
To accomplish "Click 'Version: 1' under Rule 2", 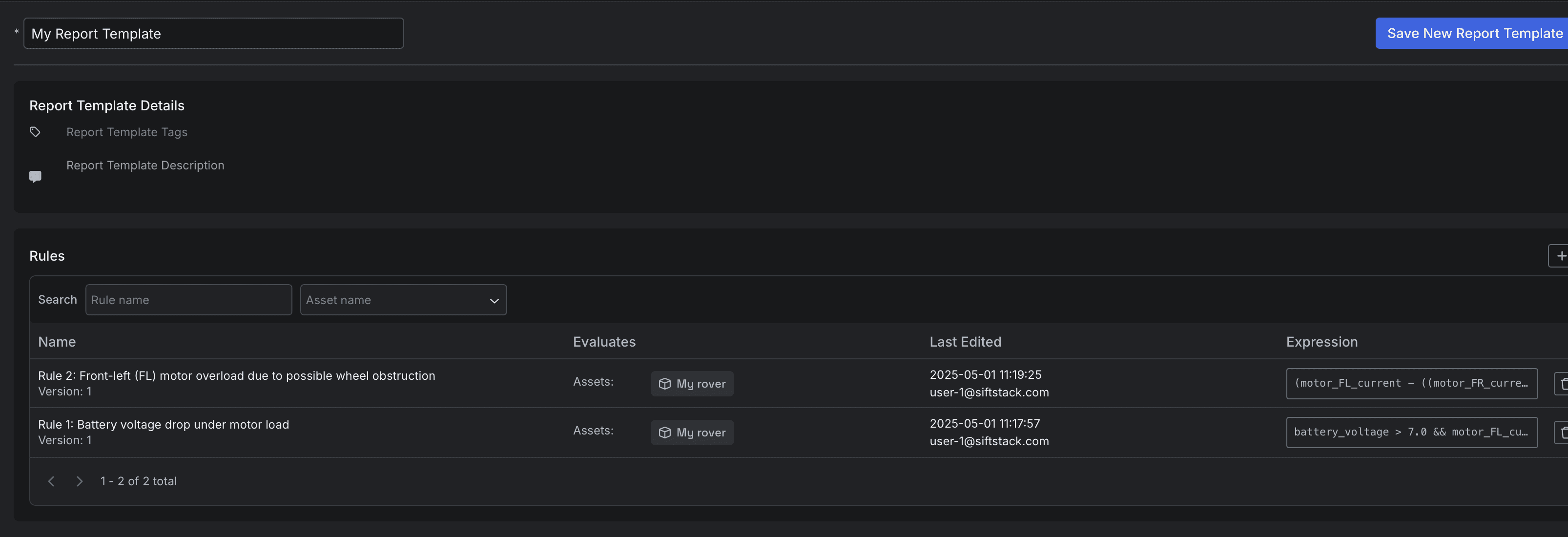I will point(65,392).
